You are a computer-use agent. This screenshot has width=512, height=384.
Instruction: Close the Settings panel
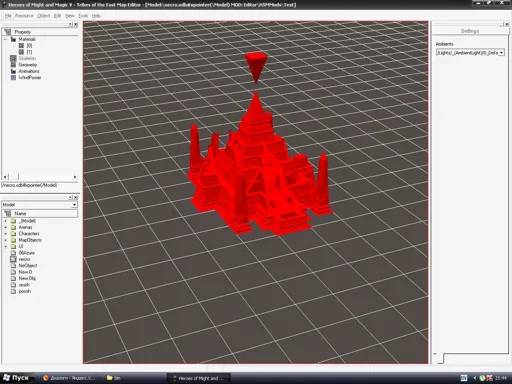pyautogui.click(x=507, y=24)
